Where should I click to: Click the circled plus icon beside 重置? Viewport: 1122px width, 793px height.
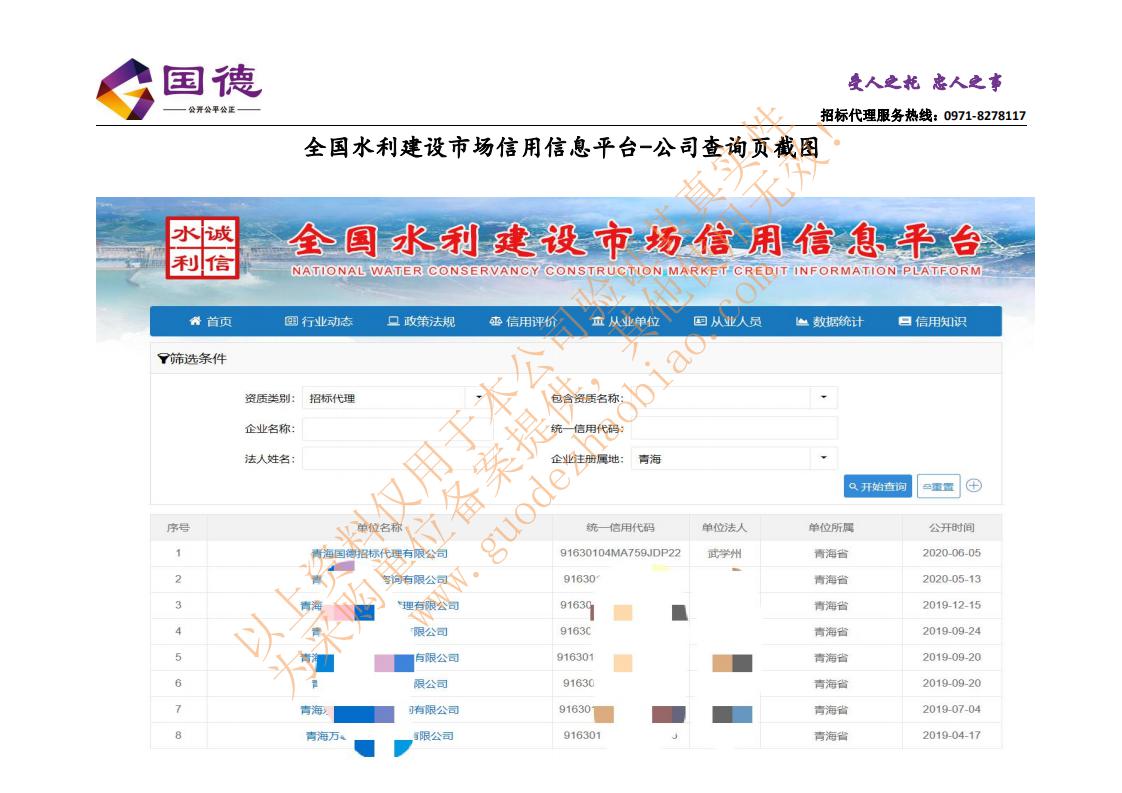[x=973, y=486]
